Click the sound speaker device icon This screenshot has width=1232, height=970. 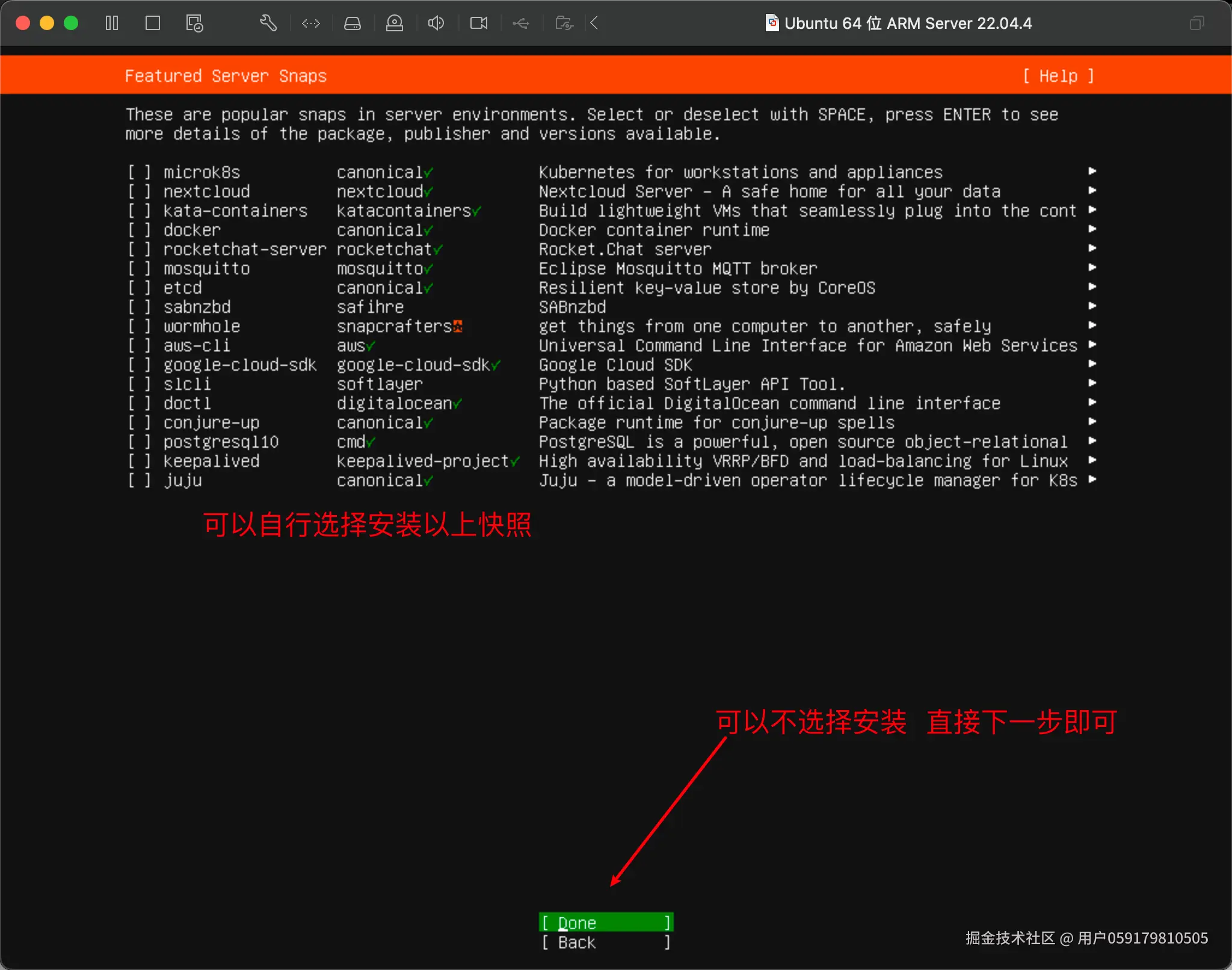(x=436, y=23)
